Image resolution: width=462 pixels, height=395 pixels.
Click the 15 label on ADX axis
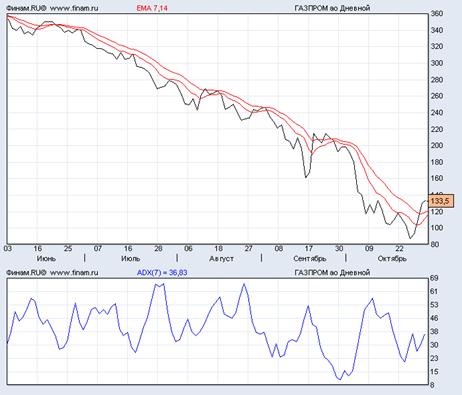[x=434, y=372]
